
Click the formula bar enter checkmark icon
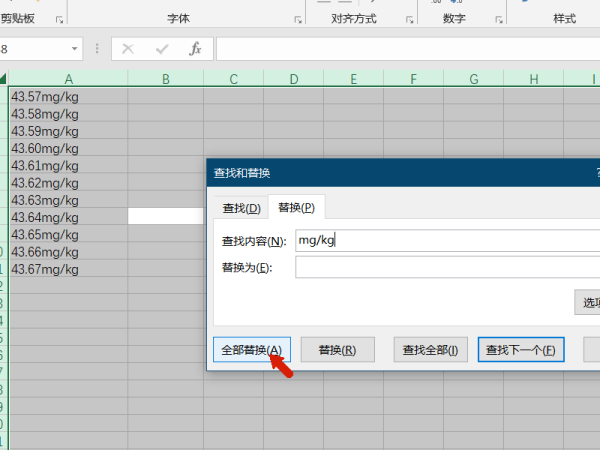(161, 49)
